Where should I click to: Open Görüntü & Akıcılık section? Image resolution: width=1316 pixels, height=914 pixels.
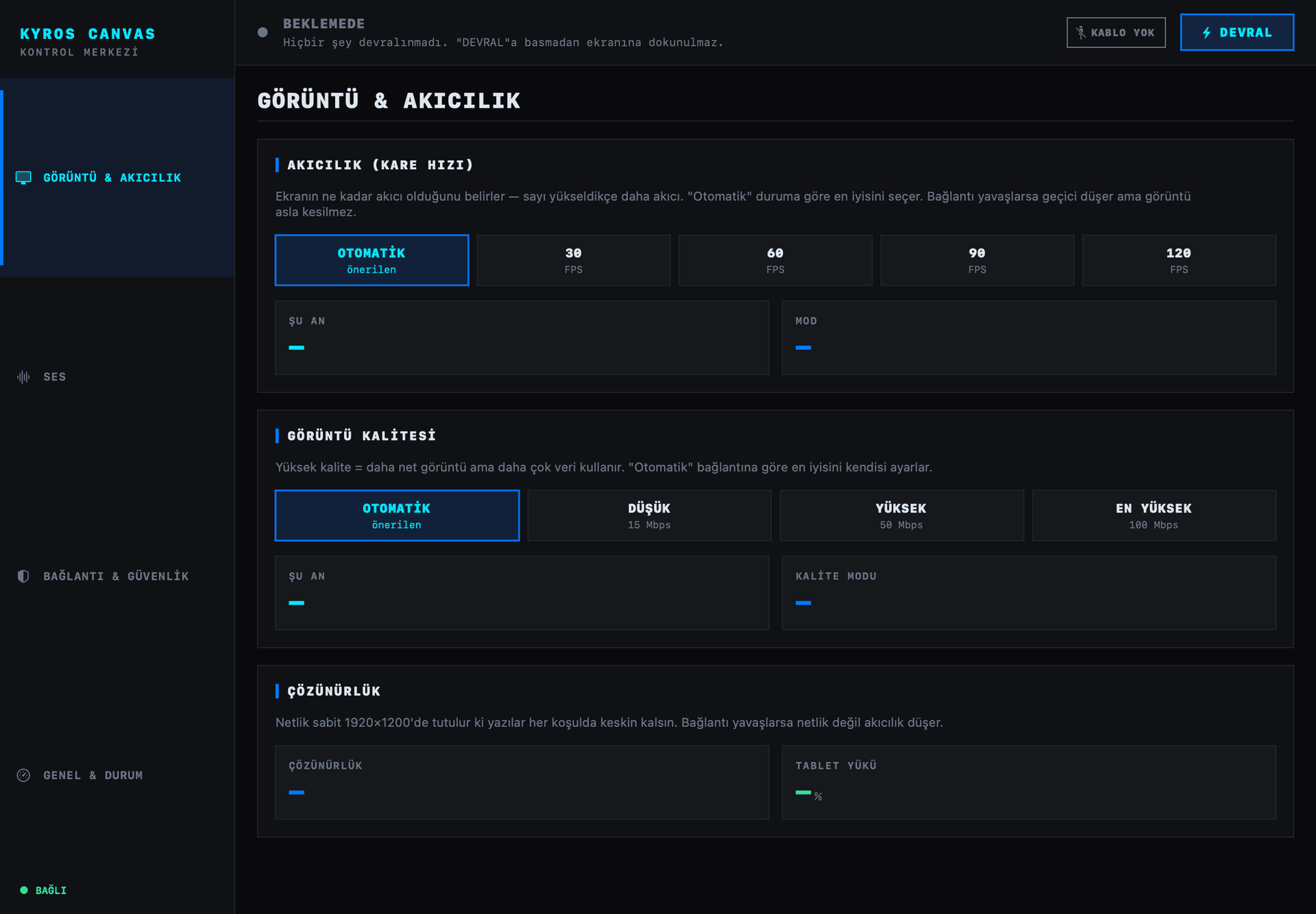click(x=117, y=177)
